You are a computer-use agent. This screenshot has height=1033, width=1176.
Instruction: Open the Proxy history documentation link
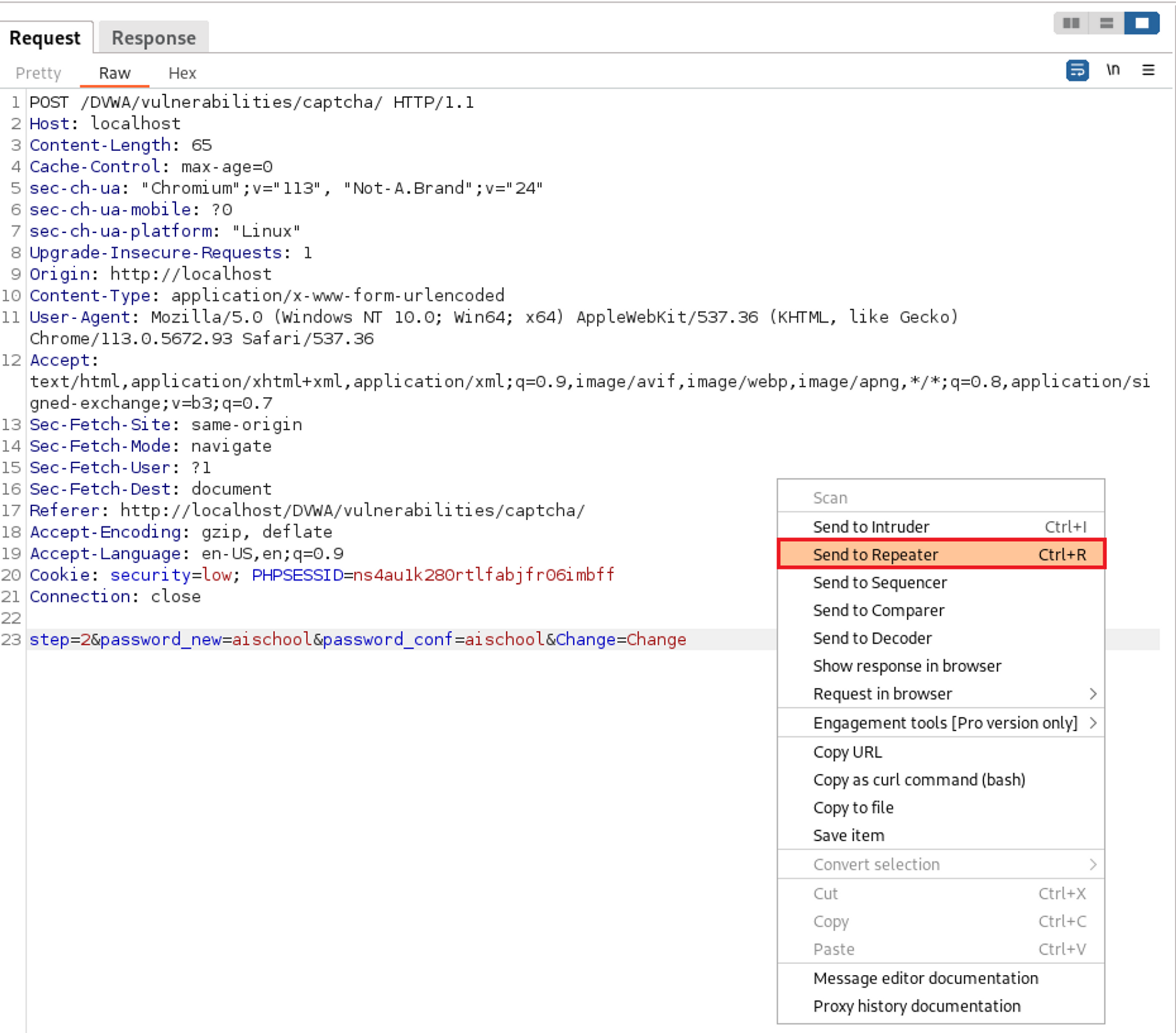click(916, 1006)
